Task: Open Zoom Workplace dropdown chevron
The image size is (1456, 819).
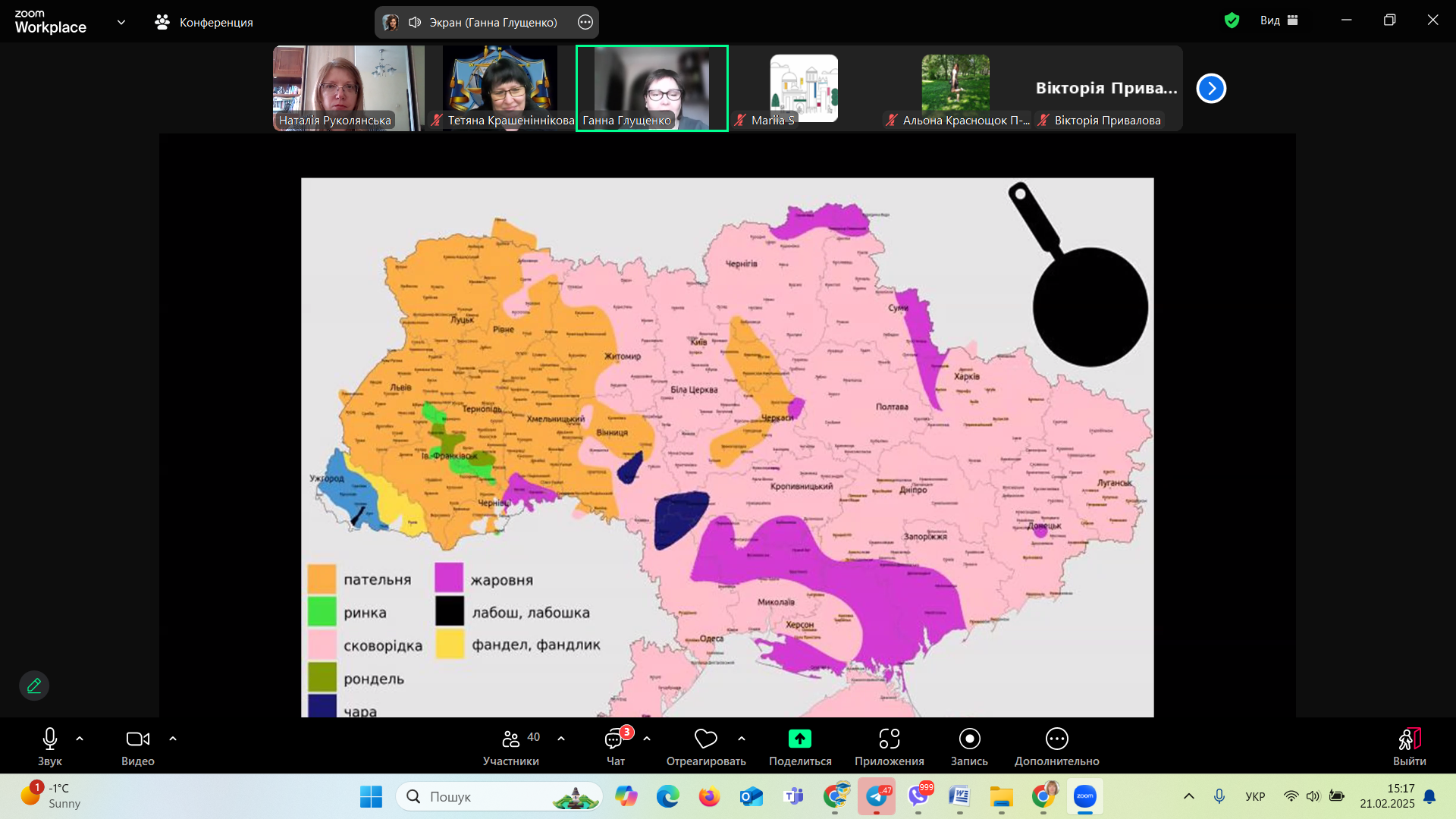Action: coord(121,22)
